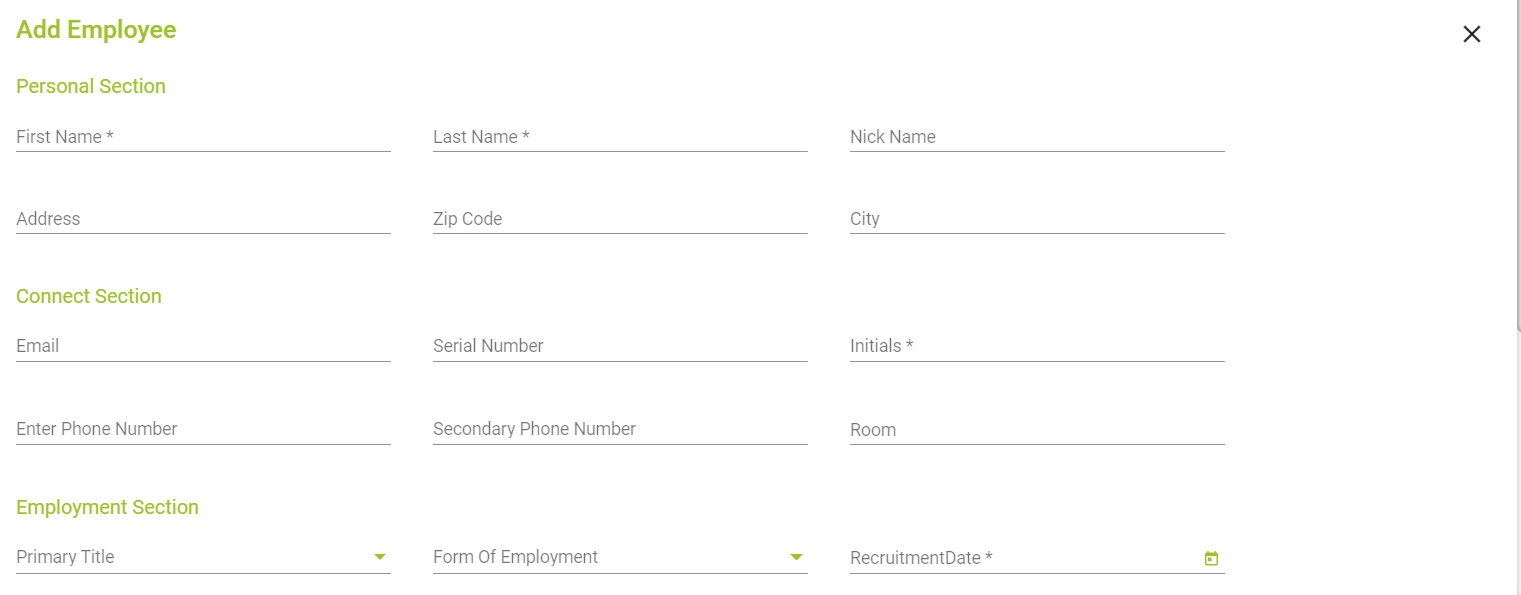Image resolution: width=1521 pixels, height=595 pixels.
Task: Open the RecruitmentDate calendar picker icon
Action: point(1211,559)
